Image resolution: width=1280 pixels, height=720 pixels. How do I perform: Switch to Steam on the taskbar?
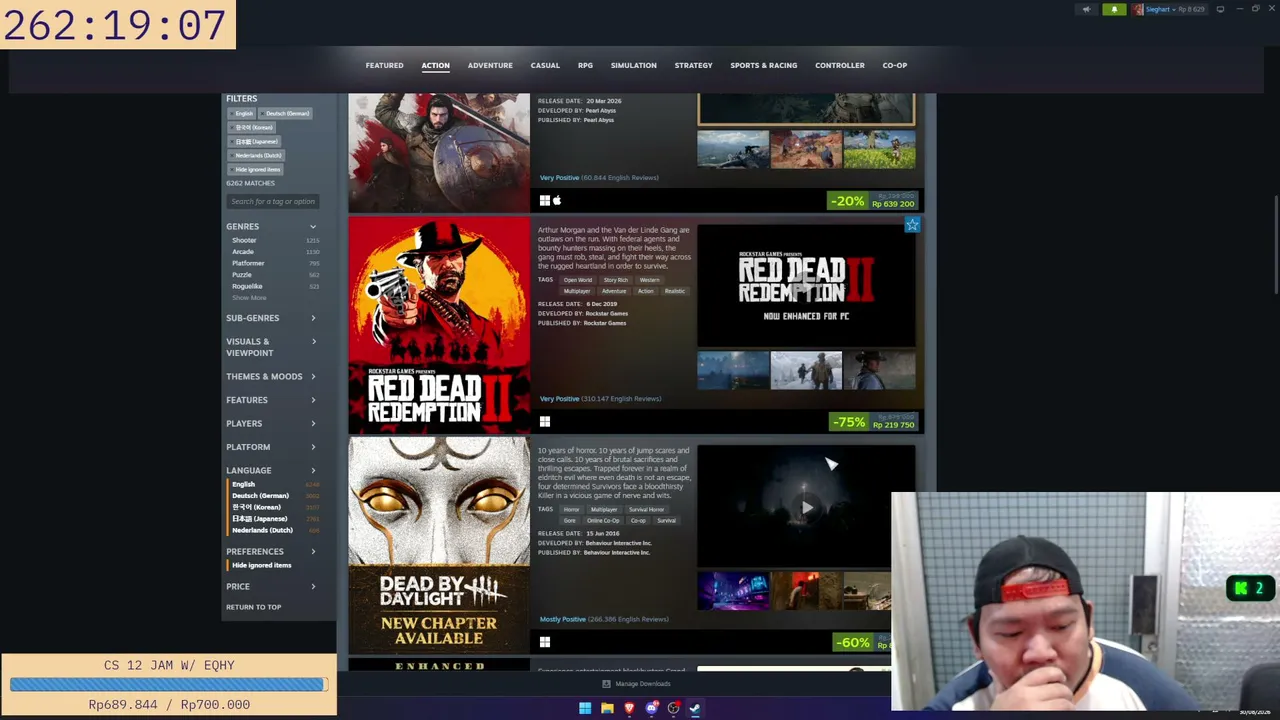[x=695, y=709]
